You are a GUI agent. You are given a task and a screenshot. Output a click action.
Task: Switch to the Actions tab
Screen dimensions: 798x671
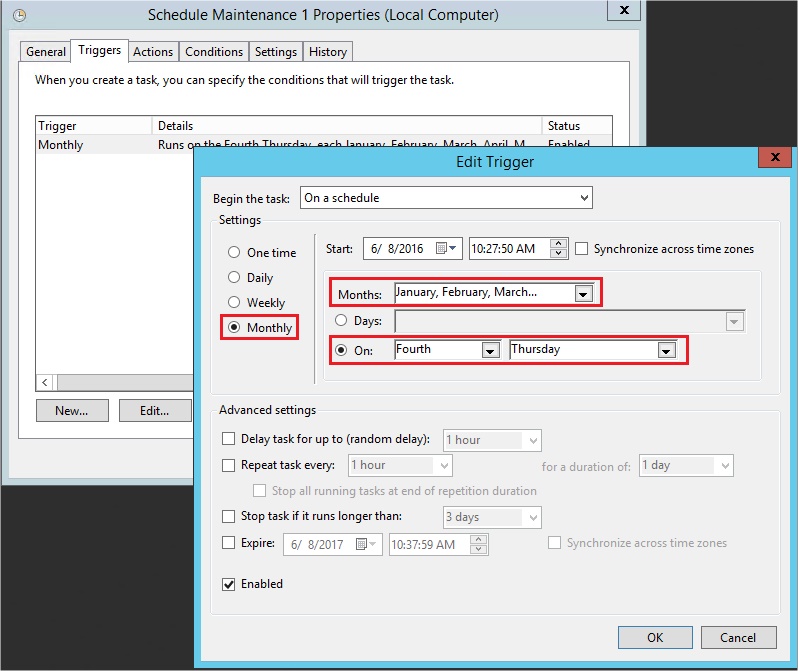pyautogui.click(x=153, y=52)
